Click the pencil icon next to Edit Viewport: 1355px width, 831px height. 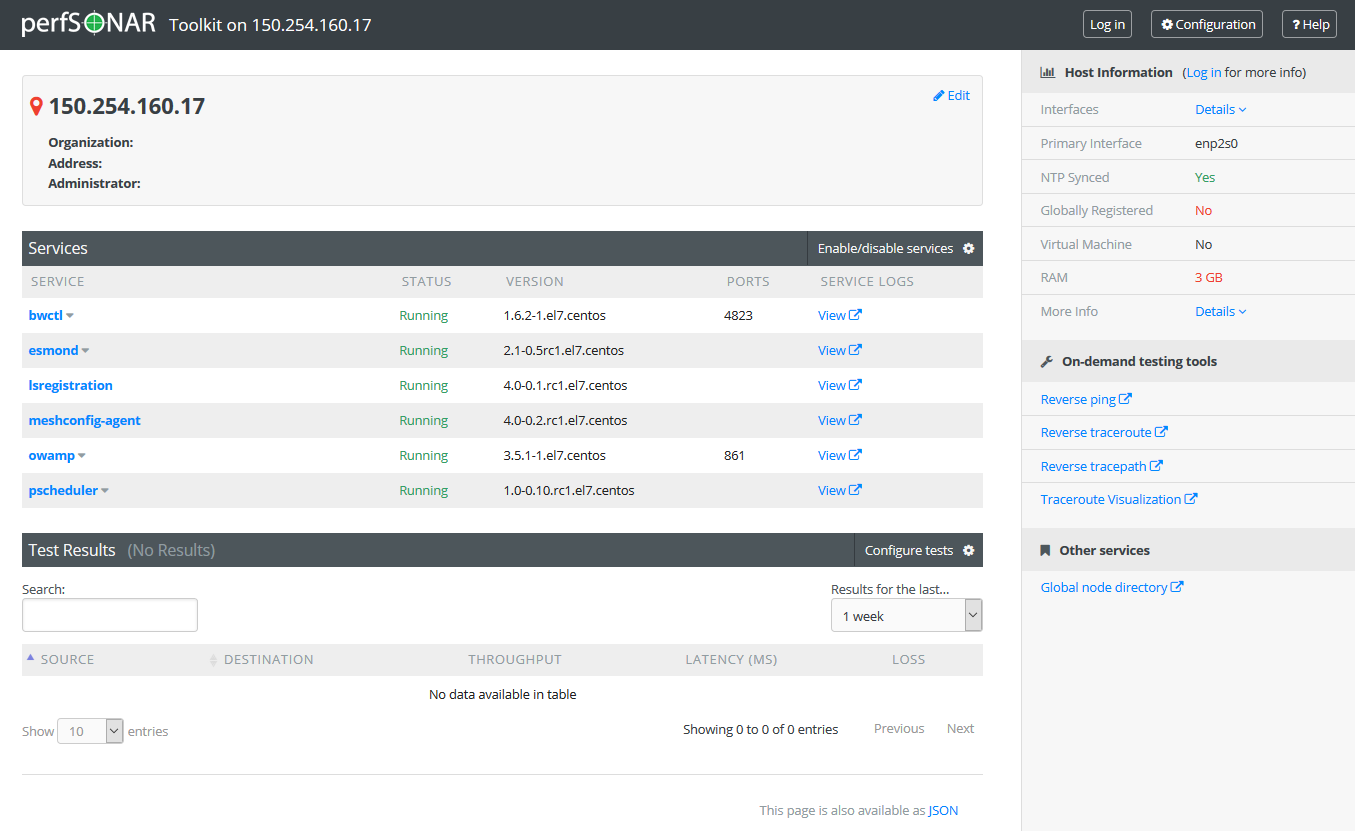click(939, 95)
